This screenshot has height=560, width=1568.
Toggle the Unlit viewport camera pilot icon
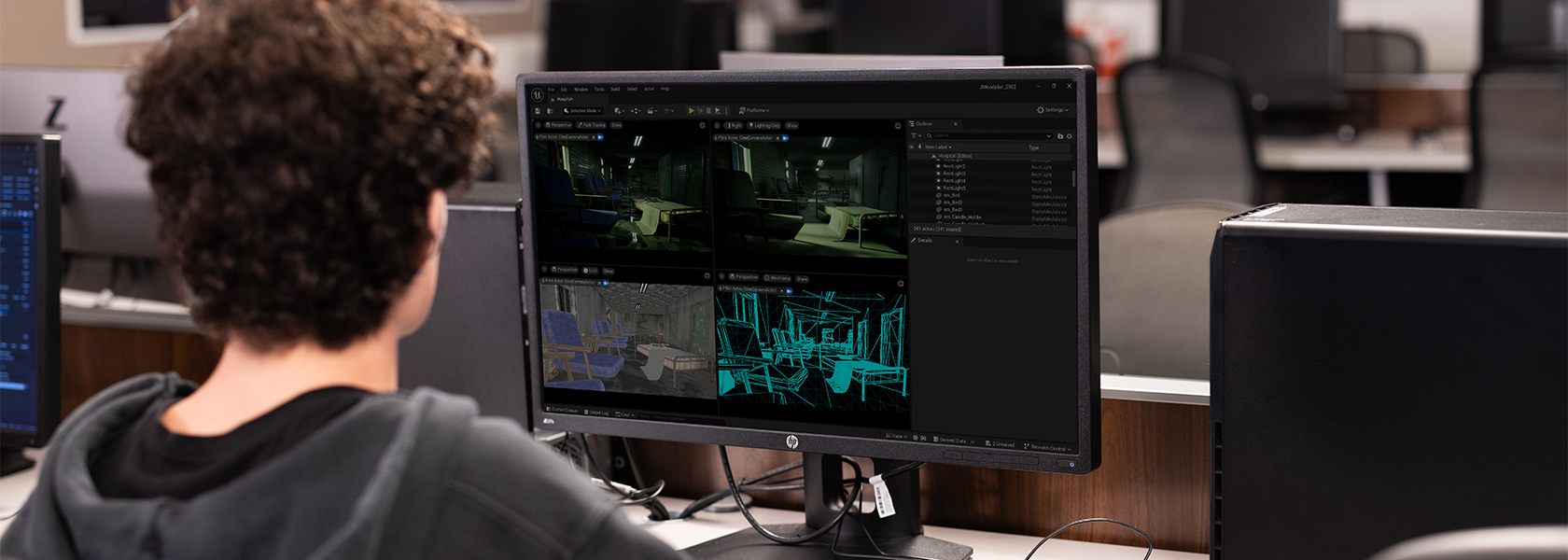pos(606,283)
